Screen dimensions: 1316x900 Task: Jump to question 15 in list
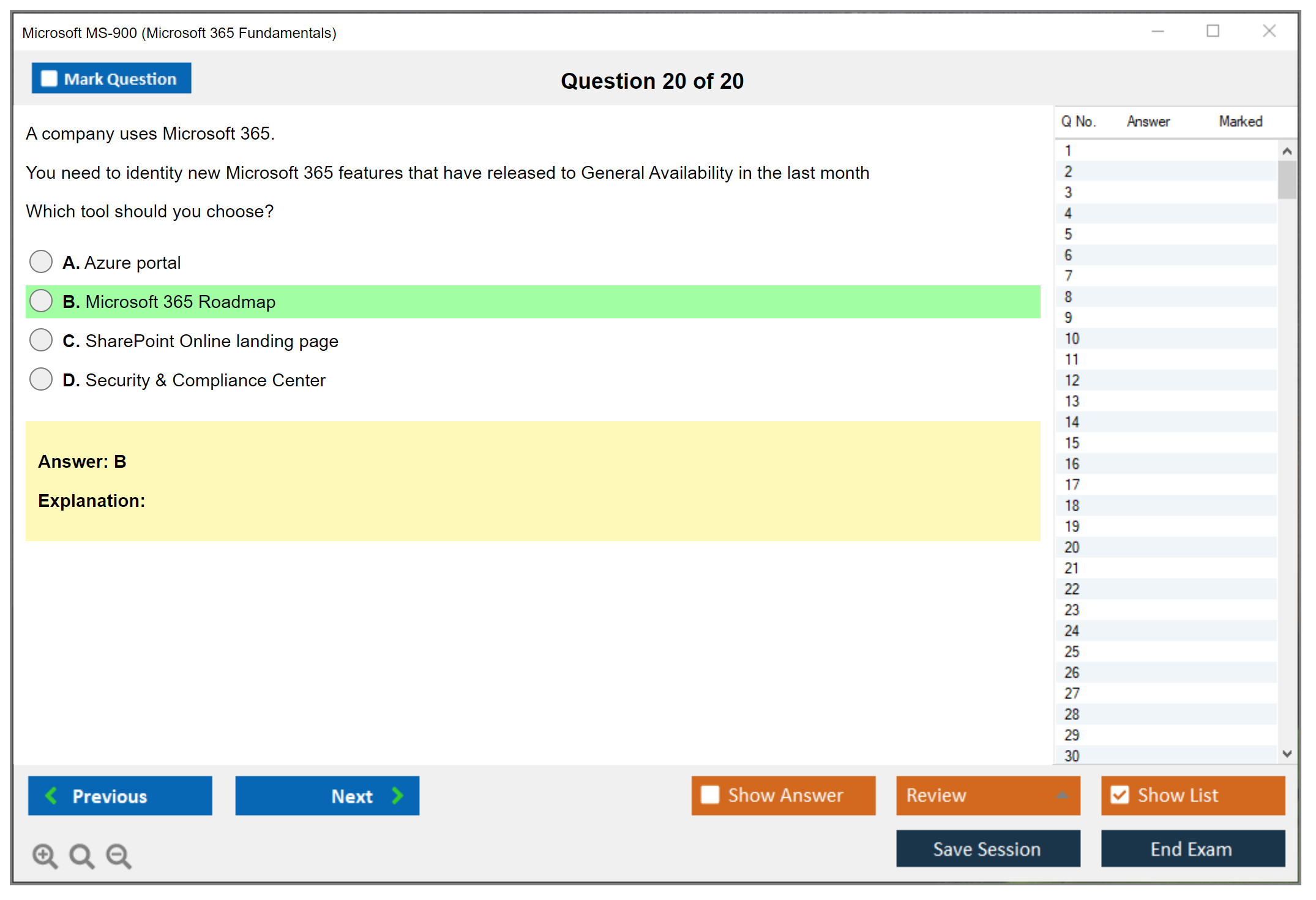[1072, 443]
